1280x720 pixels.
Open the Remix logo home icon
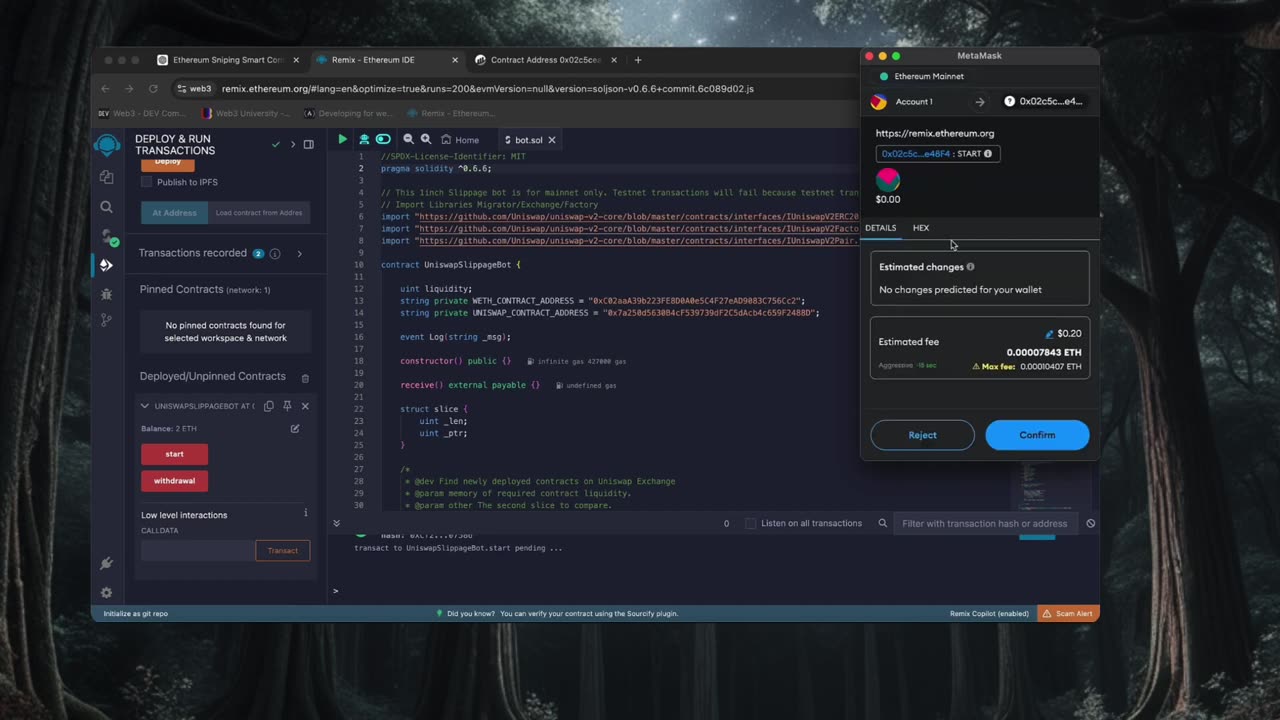(x=107, y=145)
